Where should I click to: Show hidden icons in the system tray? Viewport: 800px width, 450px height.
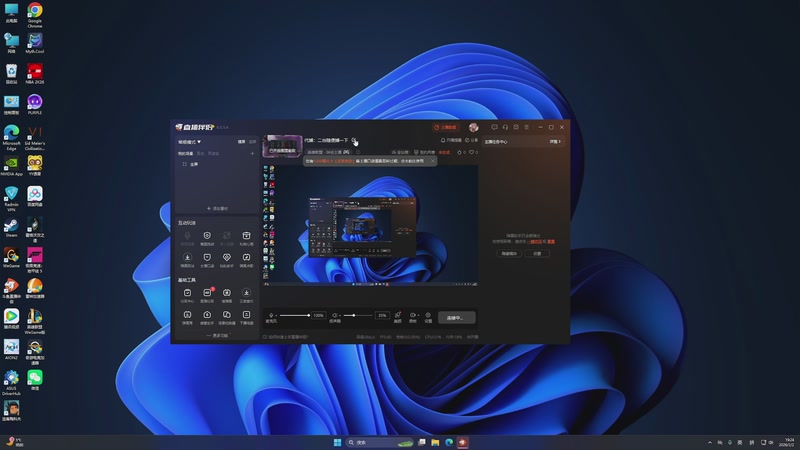tap(710, 442)
